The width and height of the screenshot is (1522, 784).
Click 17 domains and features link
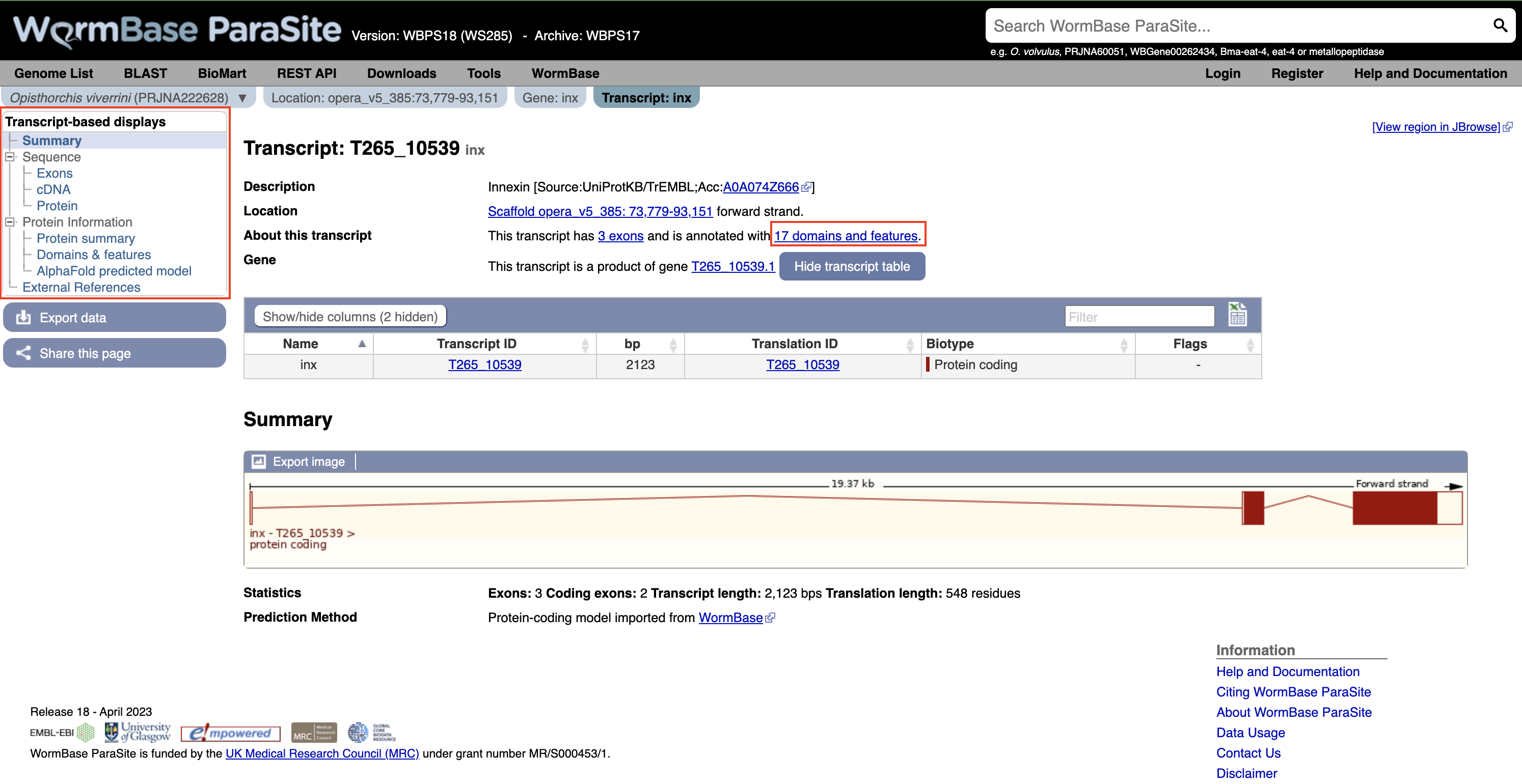click(x=846, y=236)
